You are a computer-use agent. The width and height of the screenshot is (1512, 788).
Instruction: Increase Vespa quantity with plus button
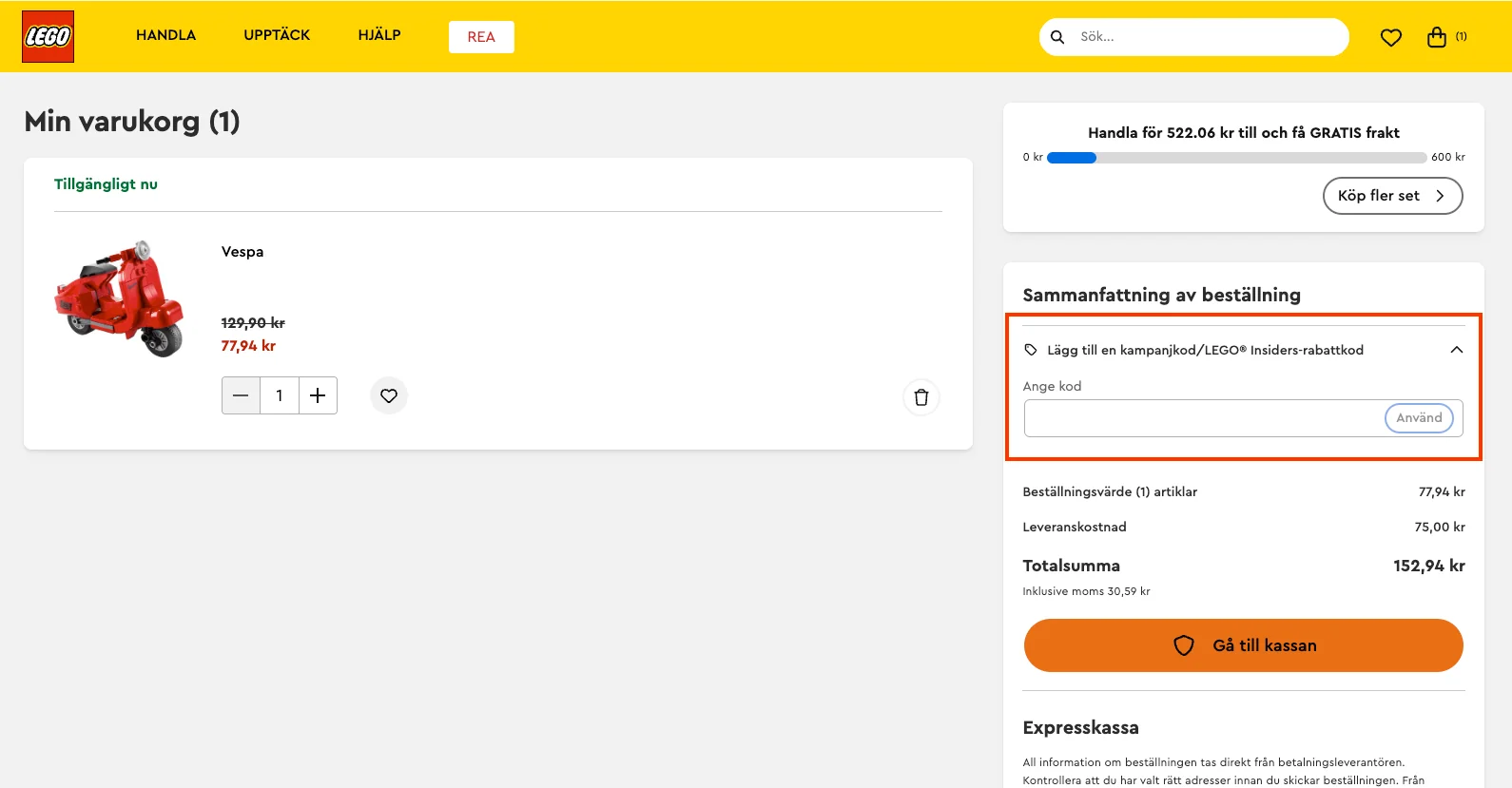pos(318,395)
